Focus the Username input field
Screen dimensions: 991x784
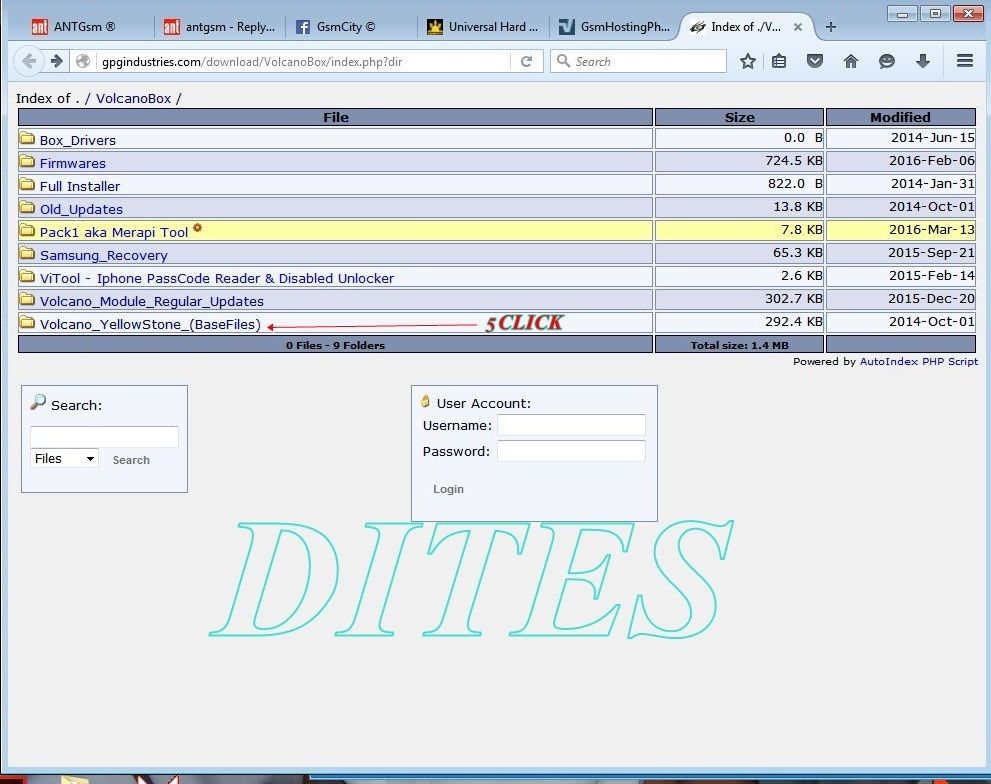[571, 425]
